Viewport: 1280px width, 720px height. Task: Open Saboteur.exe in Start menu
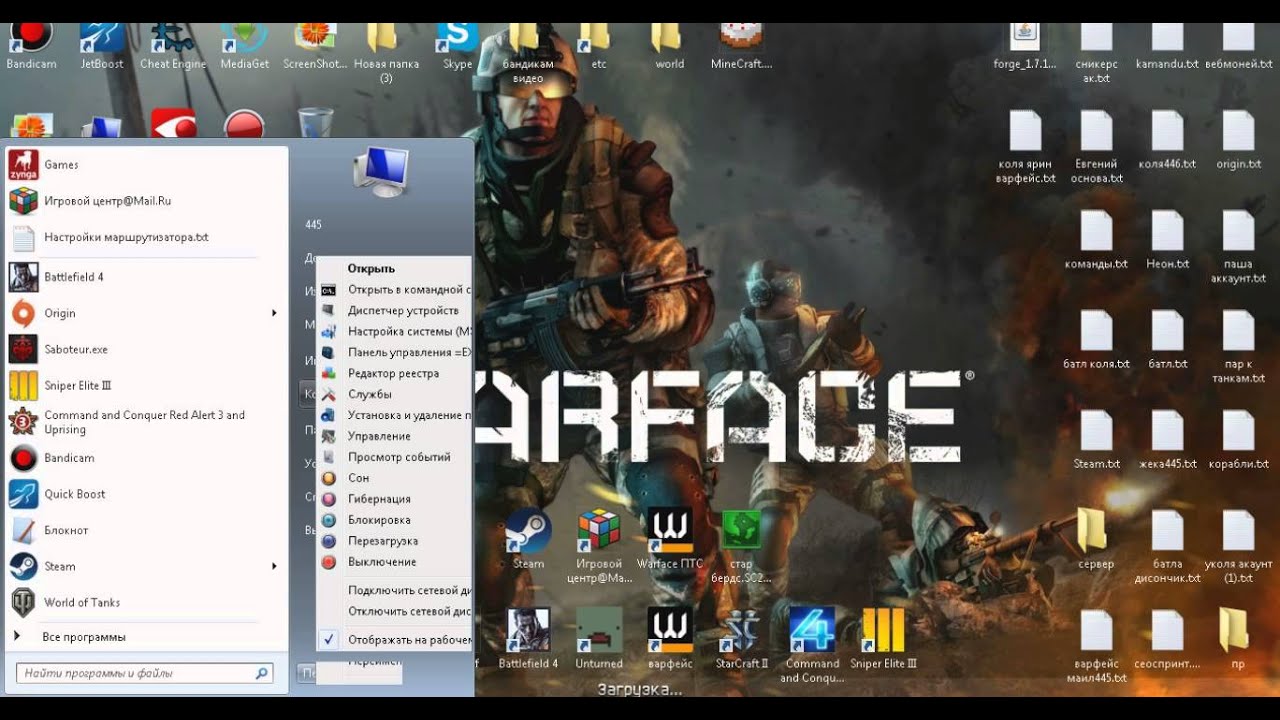tap(147, 349)
